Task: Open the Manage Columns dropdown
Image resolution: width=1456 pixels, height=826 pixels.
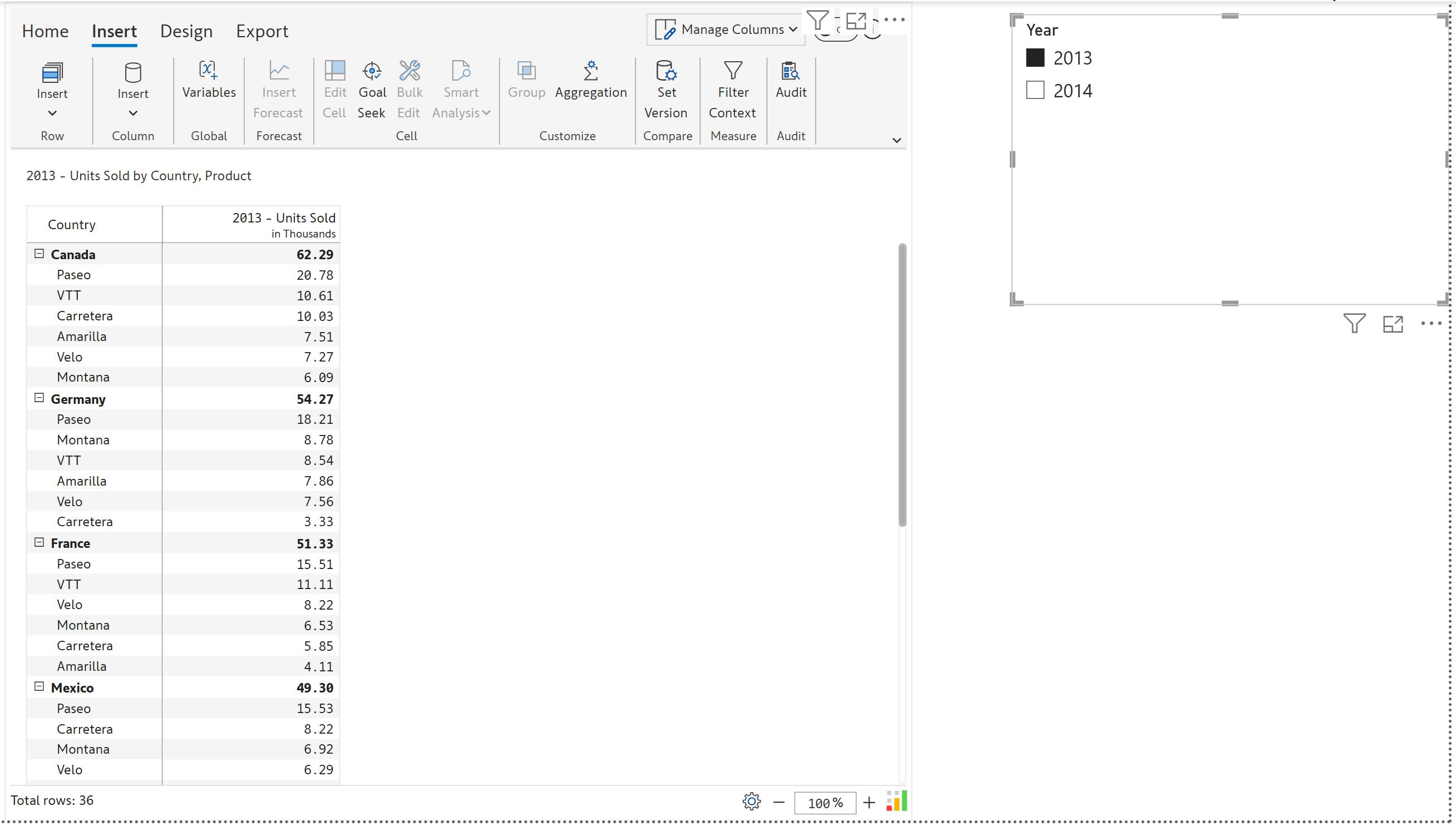Action: (726, 29)
